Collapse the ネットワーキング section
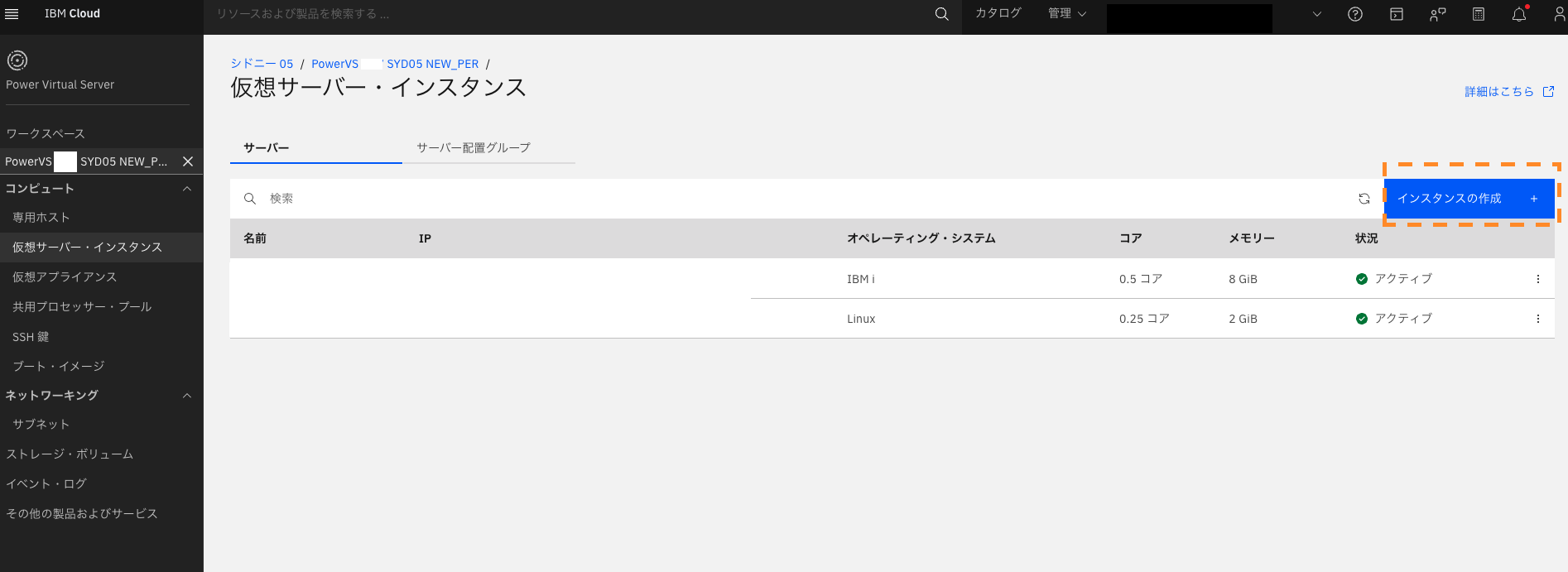The height and width of the screenshot is (572, 1568). pyautogui.click(x=187, y=396)
